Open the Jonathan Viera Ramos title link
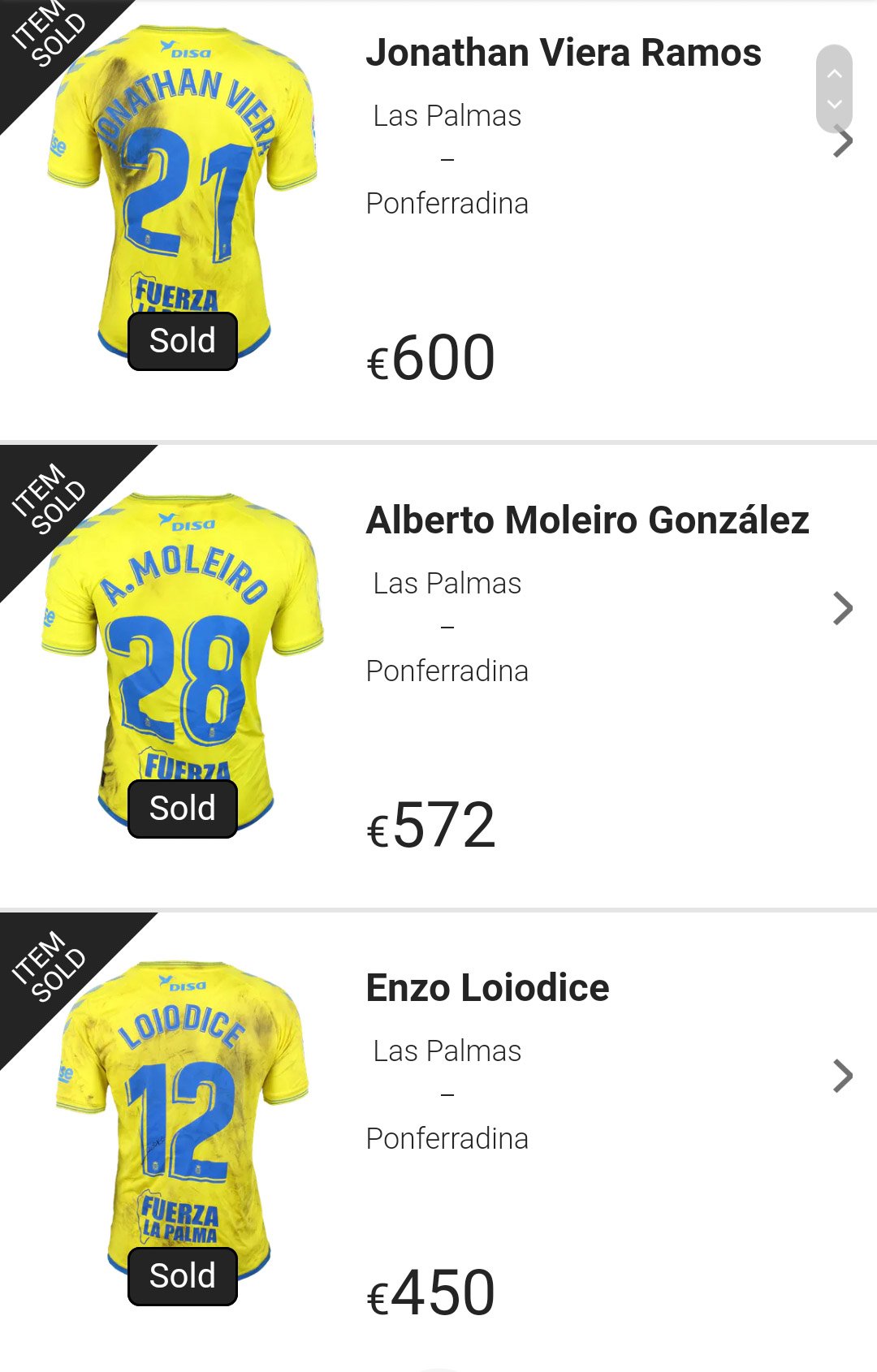This screenshot has width=877, height=1372. pyautogui.click(x=564, y=53)
